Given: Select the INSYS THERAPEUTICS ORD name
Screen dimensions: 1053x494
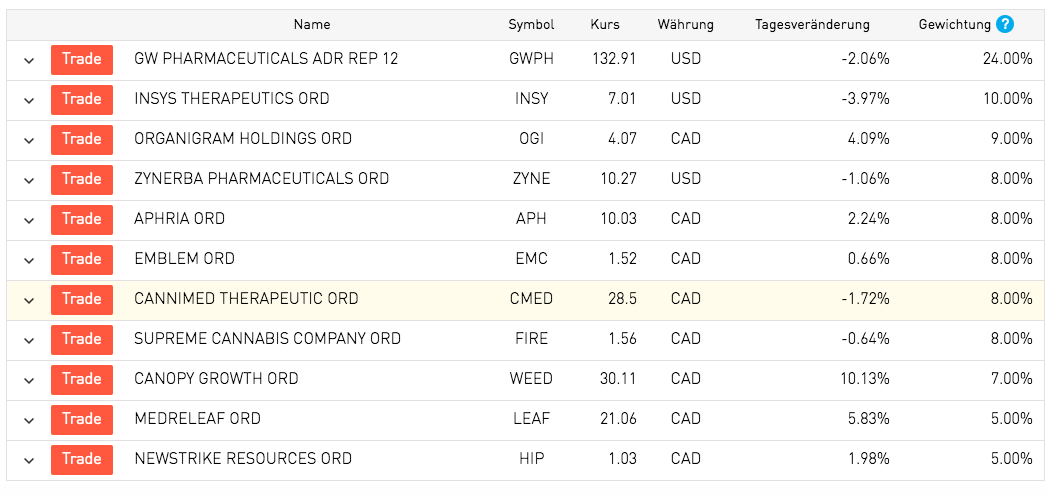Looking at the screenshot, I should [232, 99].
